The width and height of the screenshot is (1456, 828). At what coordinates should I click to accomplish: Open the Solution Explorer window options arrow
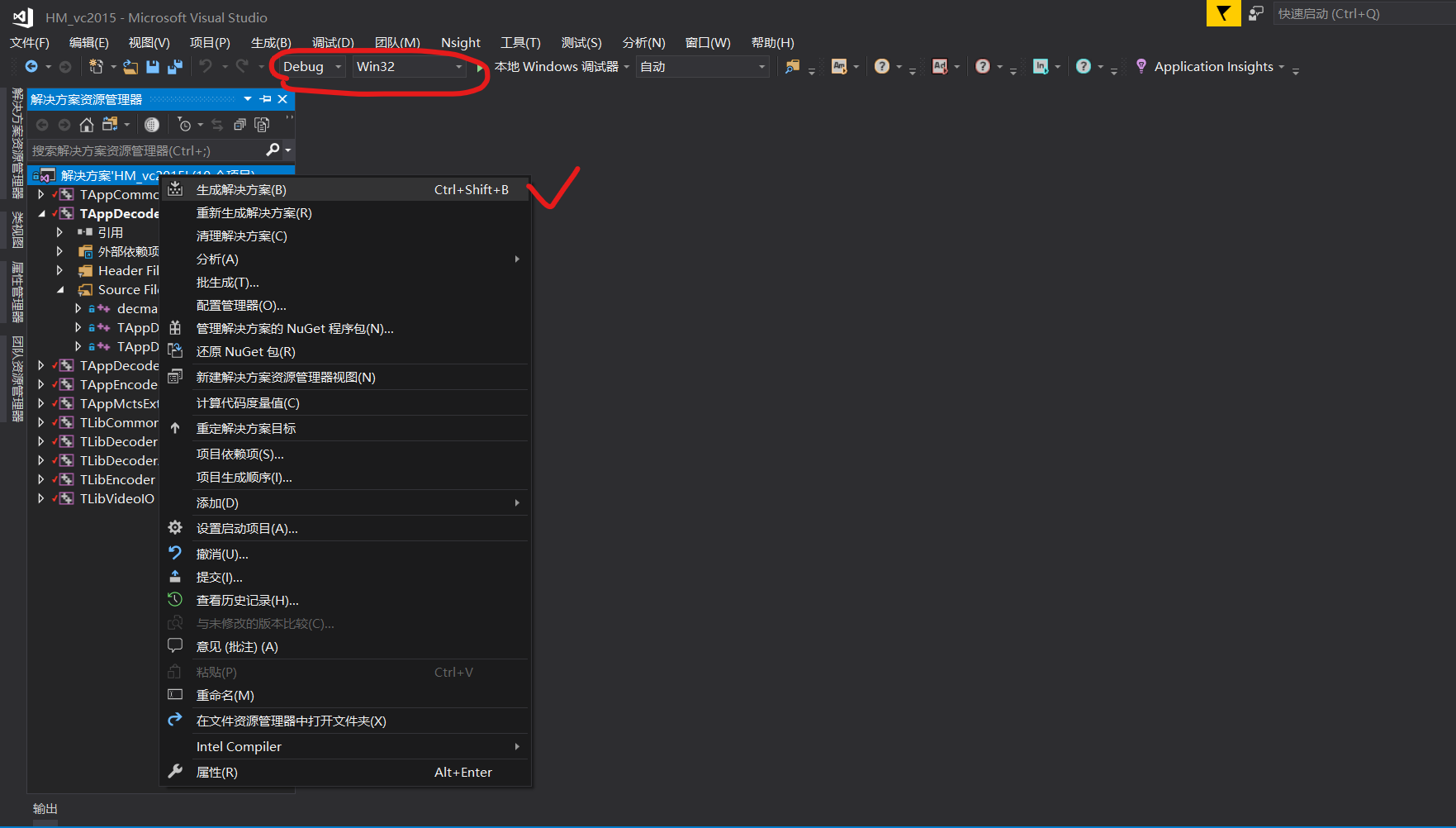click(x=248, y=99)
